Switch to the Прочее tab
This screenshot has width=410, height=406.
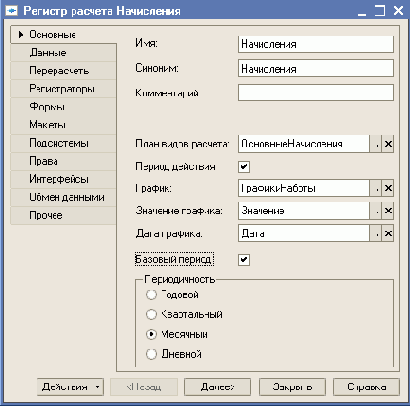tap(63, 215)
